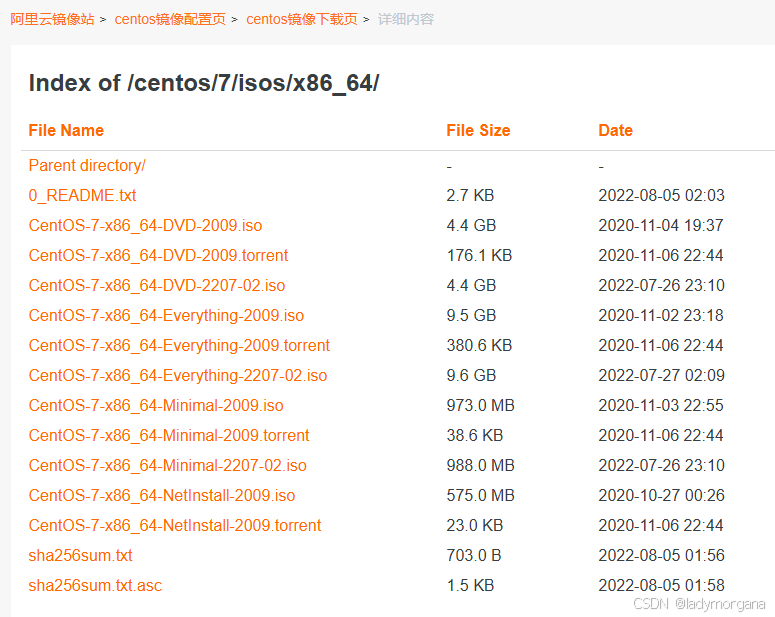Click the File Size column header
The width and height of the screenshot is (775, 617).
[x=478, y=131]
